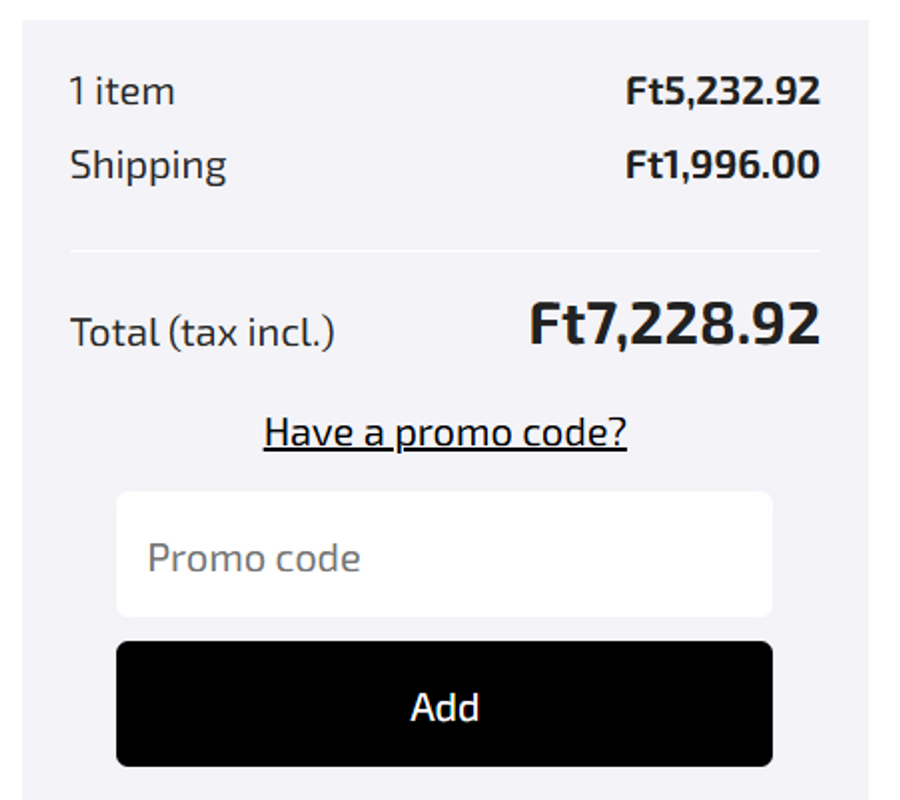This screenshot has width=900, height=800.
Task: Click the item count text in cart summary
Action: pyautogui.click(x=122, y=92)
